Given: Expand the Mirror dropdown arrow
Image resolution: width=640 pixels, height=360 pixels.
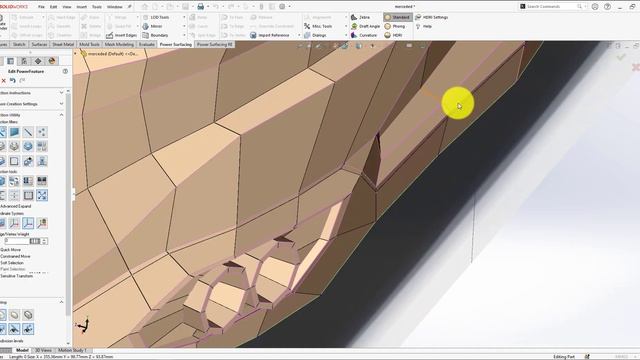Looking at the screenshot, I should click(x=184, y=26).
